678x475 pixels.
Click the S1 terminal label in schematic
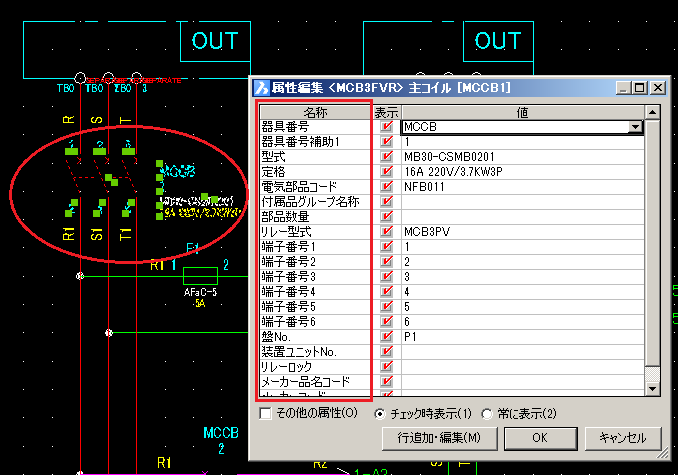point(97,234)
